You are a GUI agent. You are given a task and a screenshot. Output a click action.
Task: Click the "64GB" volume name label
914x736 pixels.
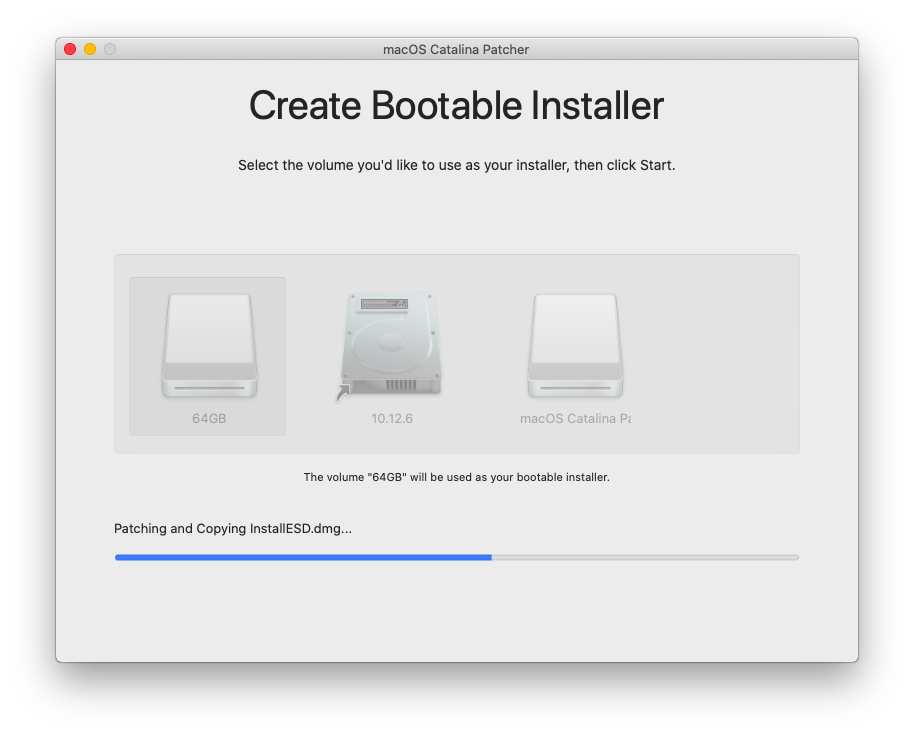click(x=209, y=419)
